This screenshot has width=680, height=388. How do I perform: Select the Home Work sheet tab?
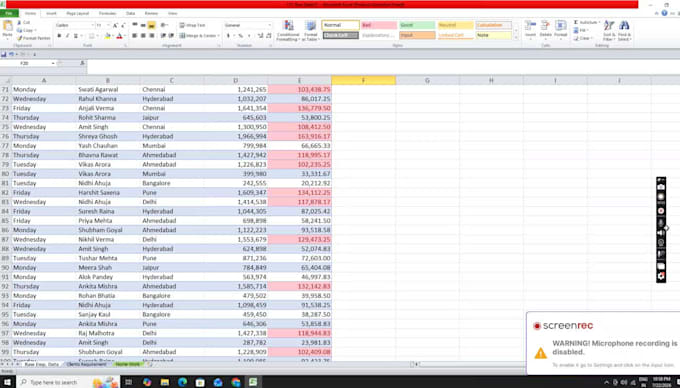(x=128, y=364)
